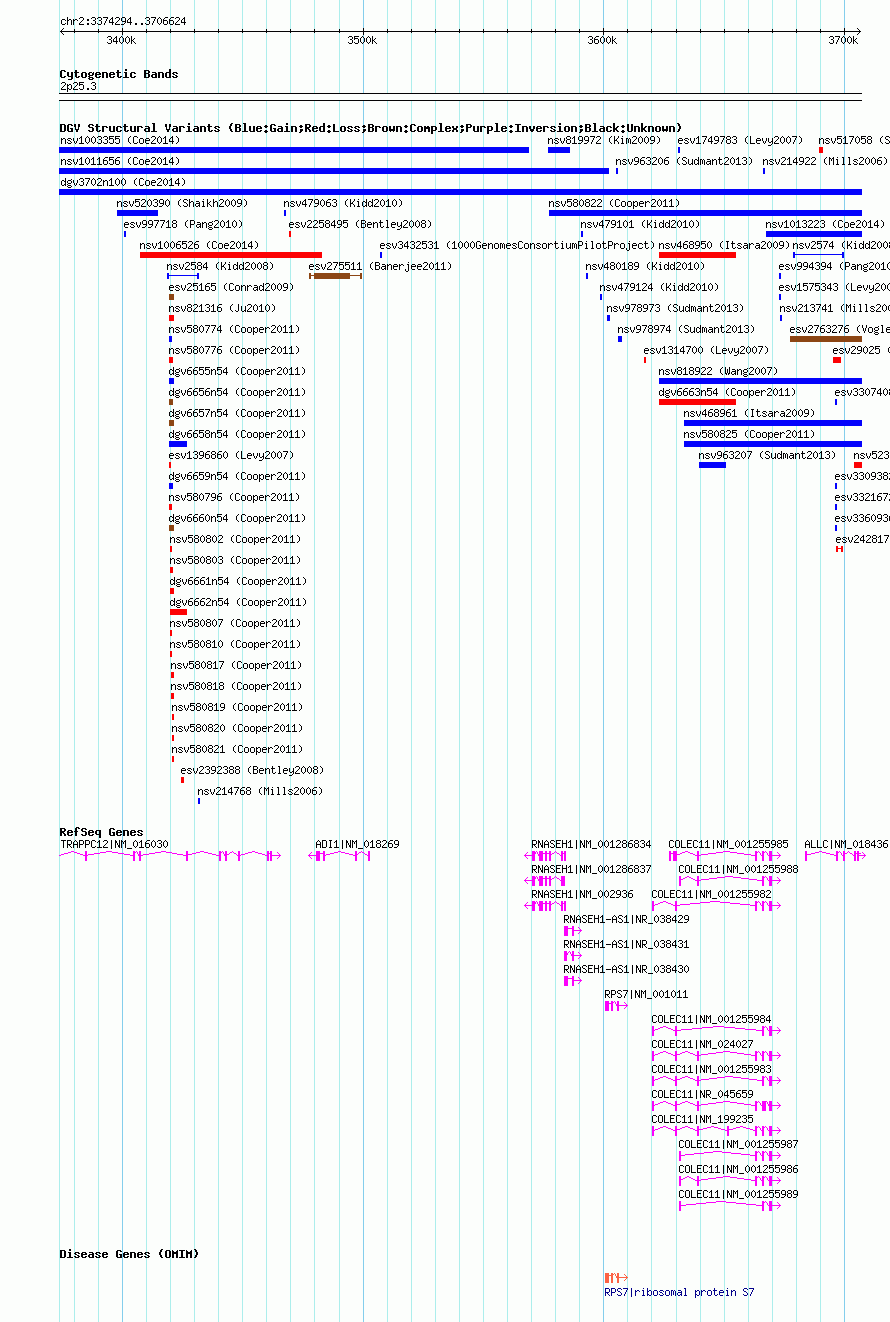Select variant esv997718 (Pang2010)
The height and width of the screenshot is (1322, 890).
183,225
